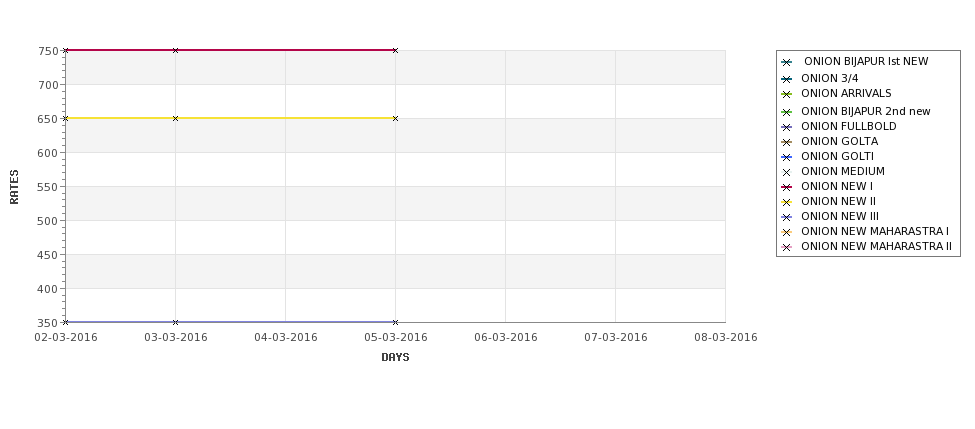Click the ONION 3/4 legend marker

click(x=786, y=79)
